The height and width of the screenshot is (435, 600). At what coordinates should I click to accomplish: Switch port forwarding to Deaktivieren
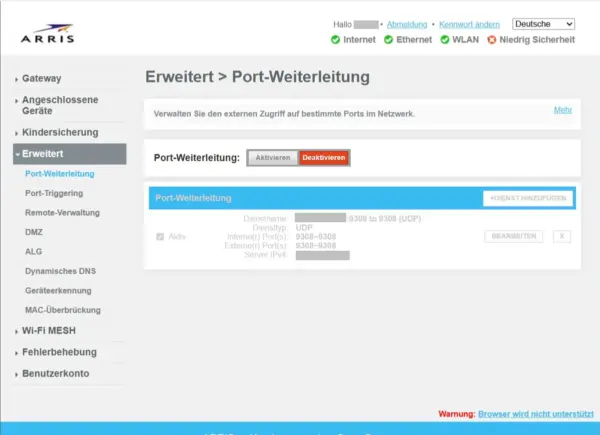(x=324, y=158)
